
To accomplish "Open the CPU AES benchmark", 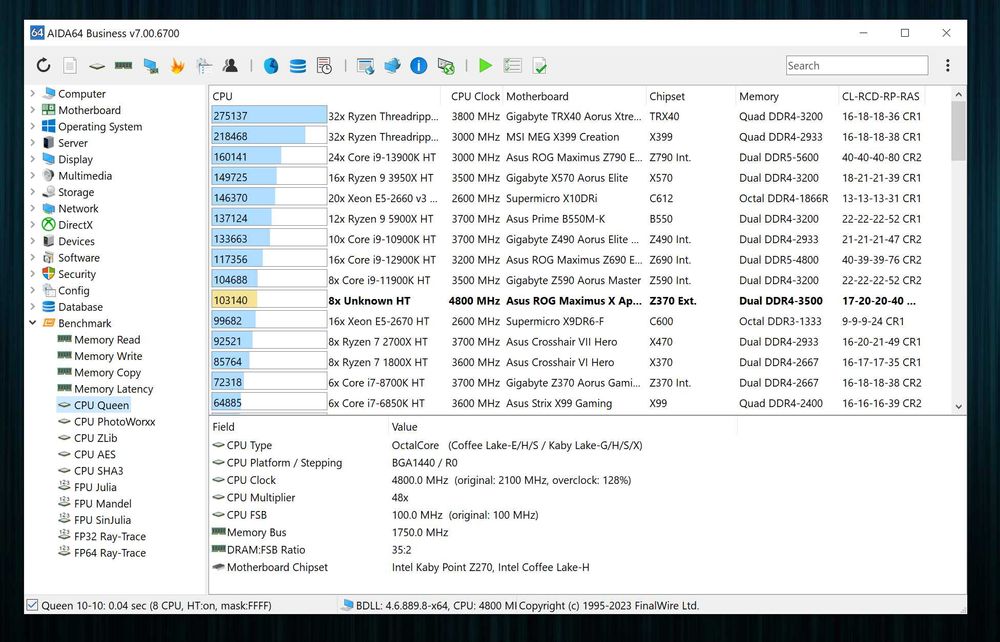I will 94,454.
